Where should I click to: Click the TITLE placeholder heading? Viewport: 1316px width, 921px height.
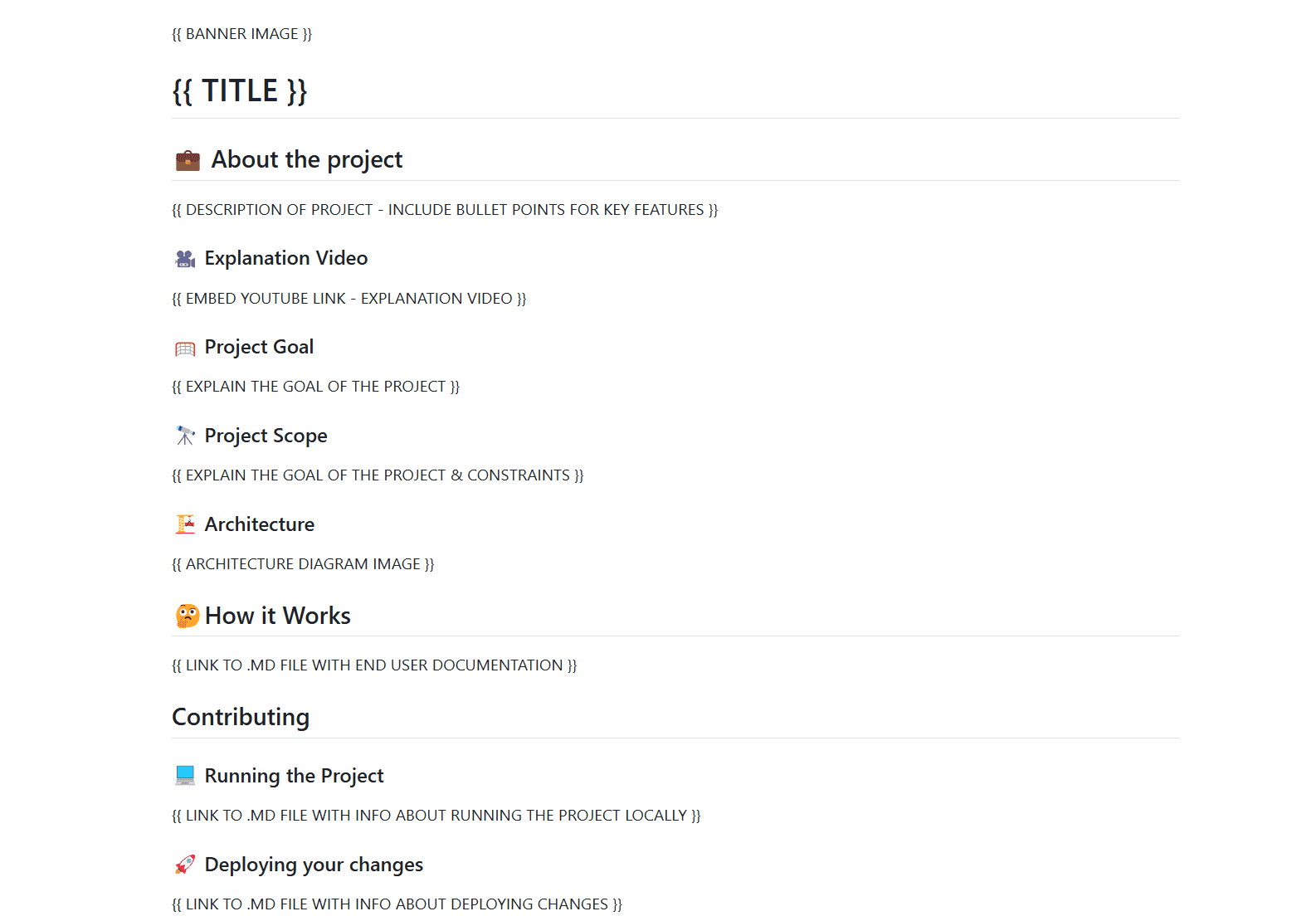[x=240, y=90]
